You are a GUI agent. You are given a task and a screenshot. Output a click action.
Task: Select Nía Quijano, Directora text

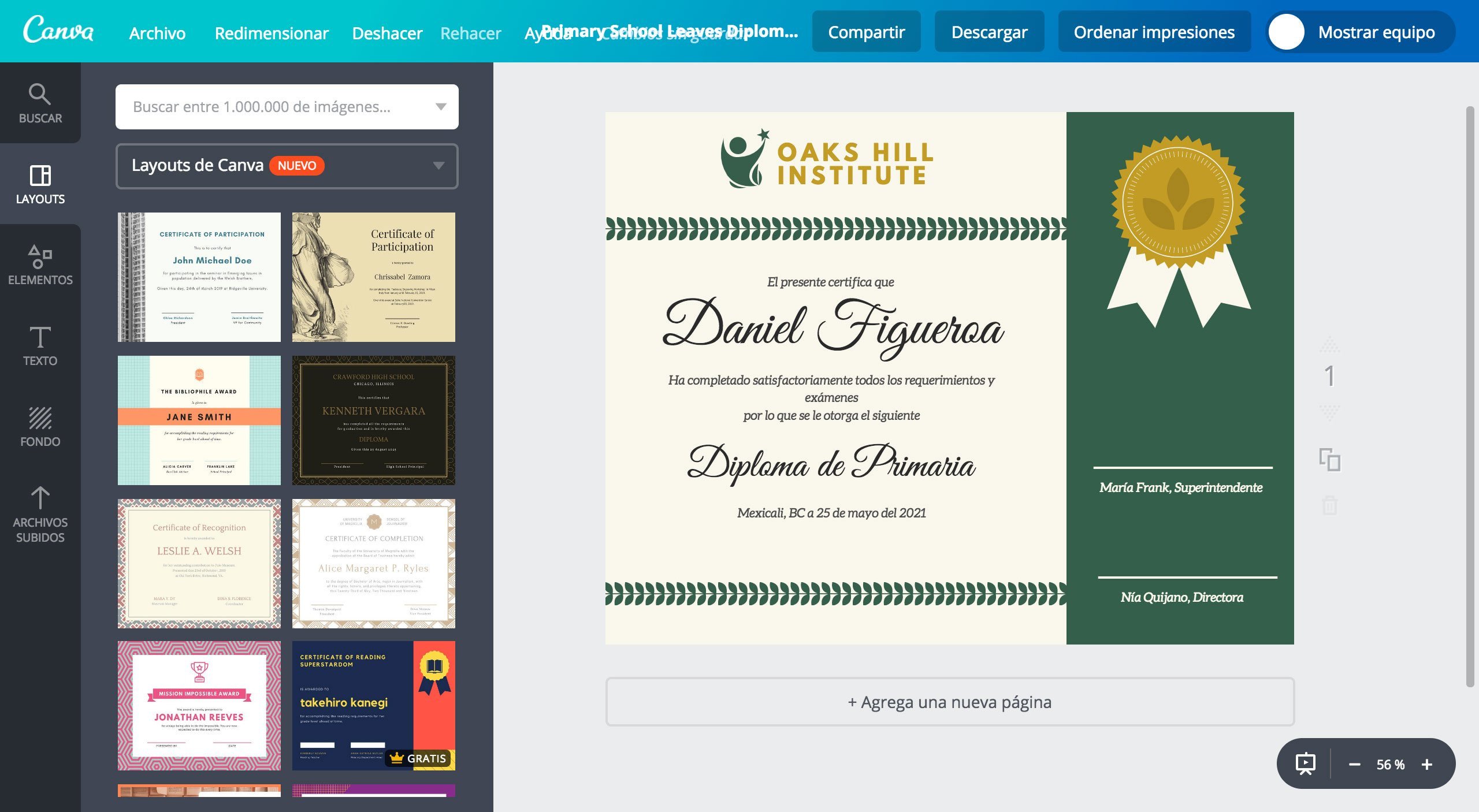click(x=1182, y=597)
